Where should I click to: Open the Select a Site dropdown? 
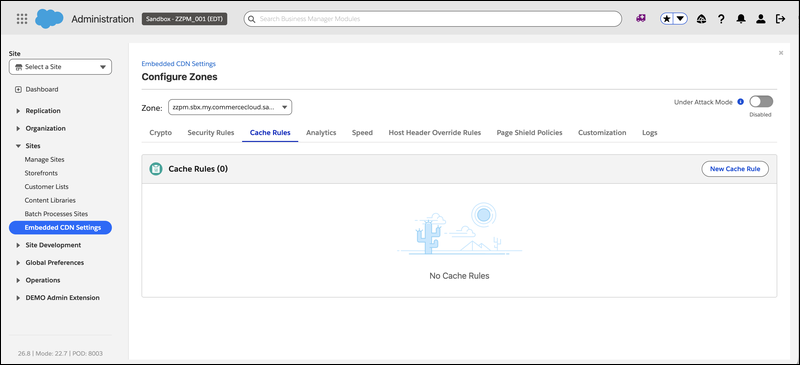click(60, 67)
